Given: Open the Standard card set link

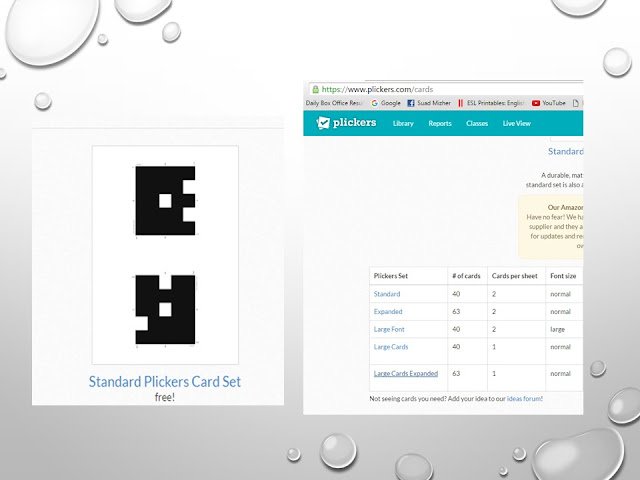Looking at the screenshot, I should [387, 294].
